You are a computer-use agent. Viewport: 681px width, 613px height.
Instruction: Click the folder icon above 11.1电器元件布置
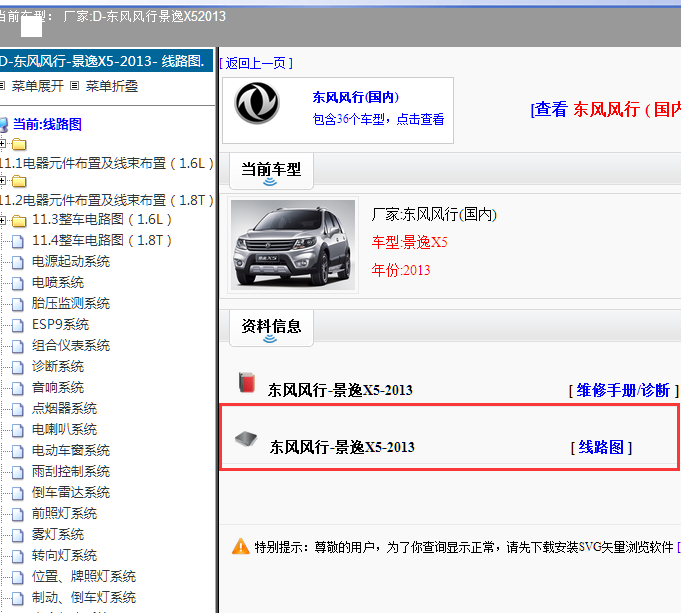click(x=19, y=144)
